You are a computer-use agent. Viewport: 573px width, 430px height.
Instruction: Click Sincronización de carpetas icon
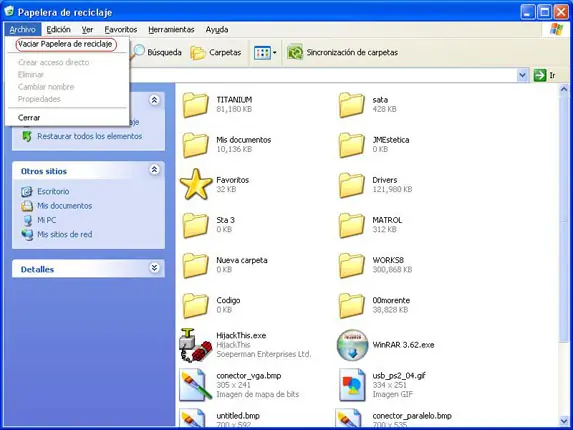295,52
